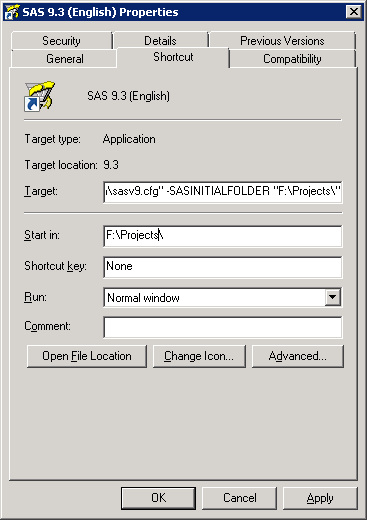Switch to Previous Versions tab
Image resolution: width=367 pixels, height=520 pixels.
coord(282,41)
